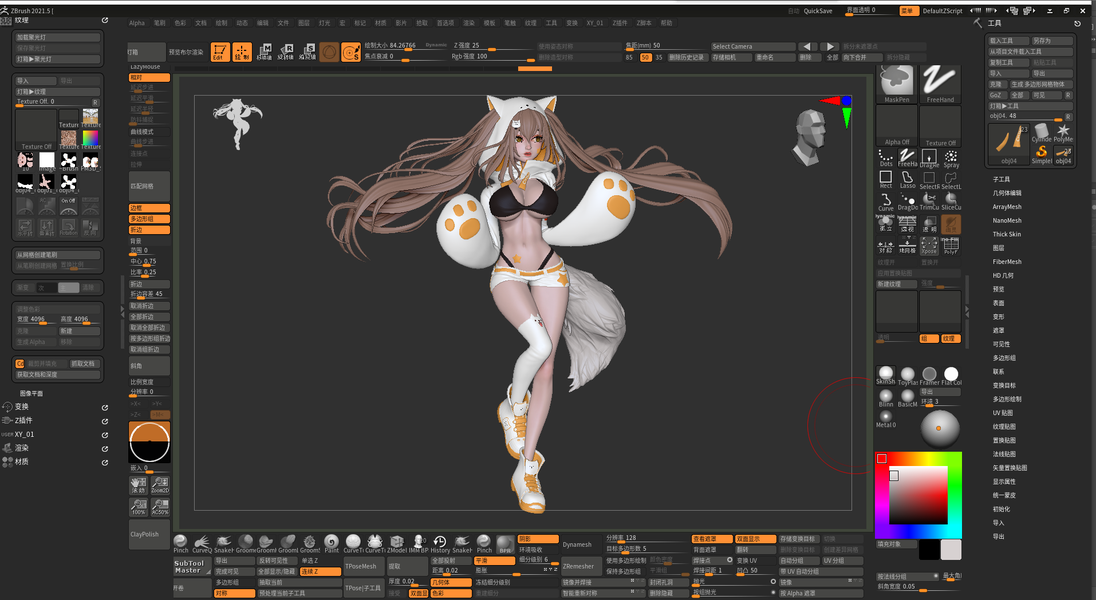This screenshot has height=600, width=1096.
Task: Select the TrimCurve brush icon
Action: 929,202
